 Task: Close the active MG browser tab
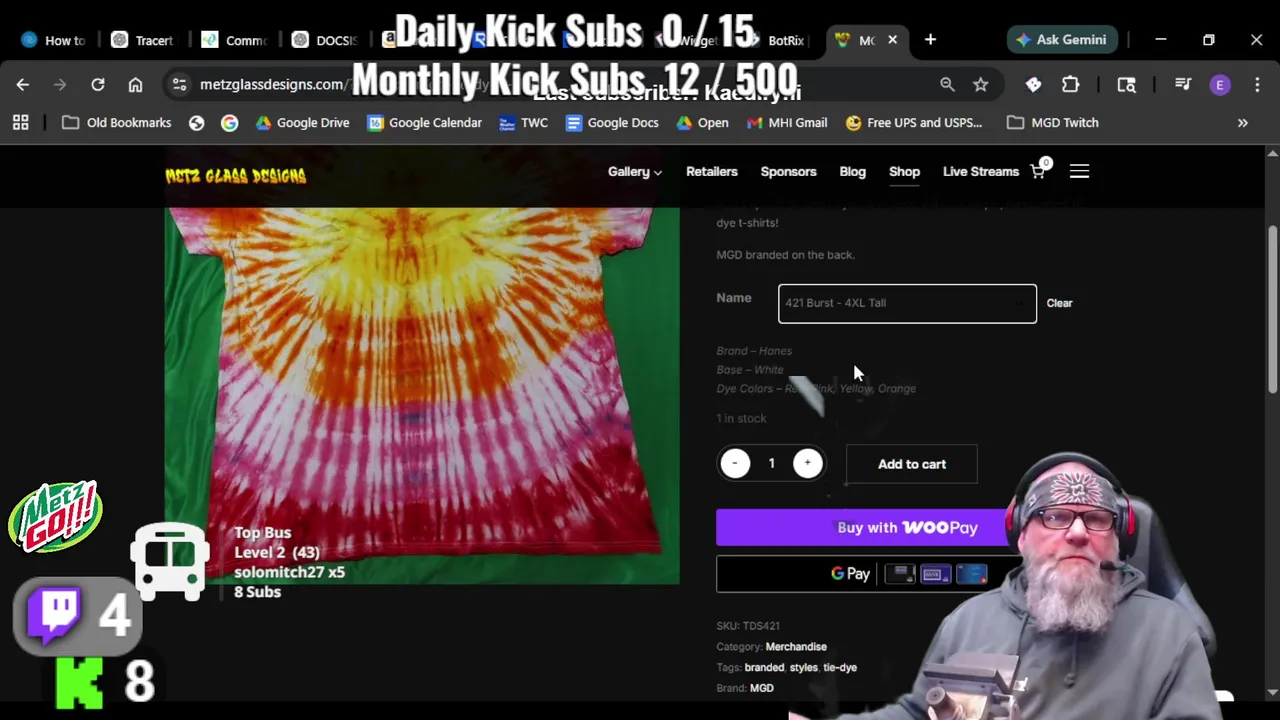click(892, 40)
